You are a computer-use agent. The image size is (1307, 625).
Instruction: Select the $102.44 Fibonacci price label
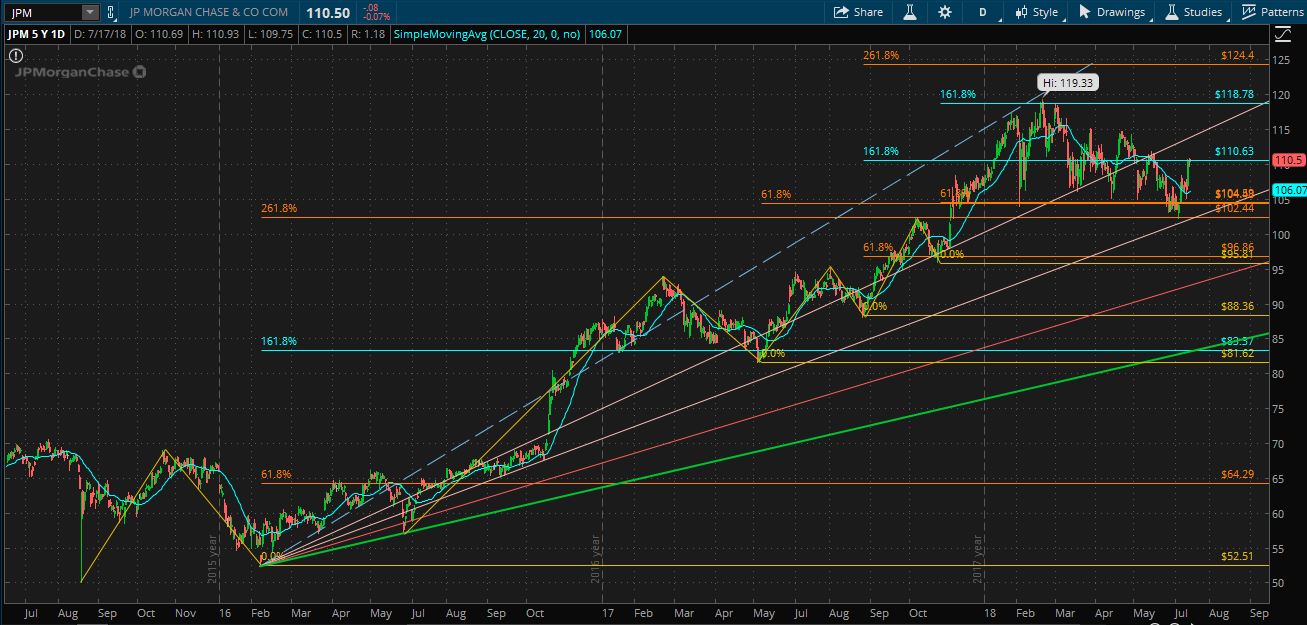(1234, 208)
